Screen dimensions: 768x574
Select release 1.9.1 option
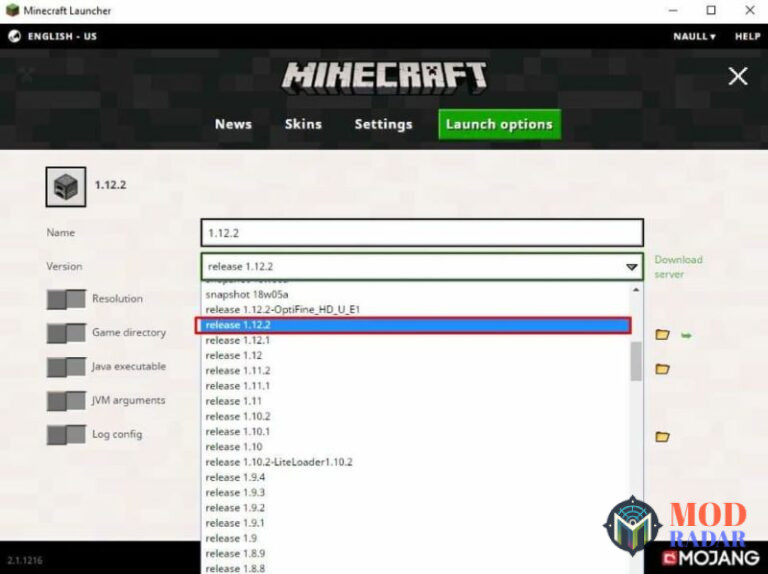(416, 523)
